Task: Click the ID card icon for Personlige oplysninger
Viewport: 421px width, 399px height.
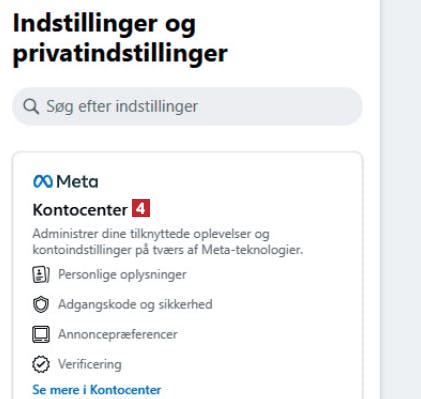Action: (x=41, y=275)
